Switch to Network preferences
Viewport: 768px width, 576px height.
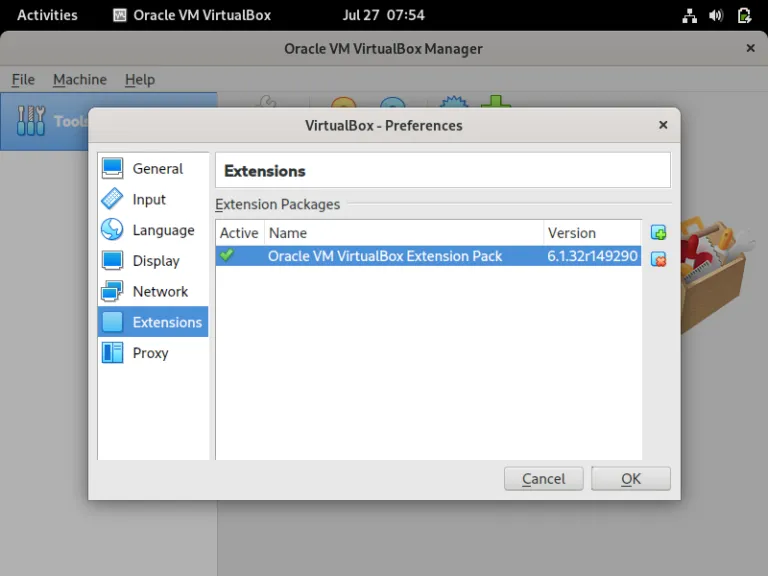pyautogui.click(x=153, y=291)
